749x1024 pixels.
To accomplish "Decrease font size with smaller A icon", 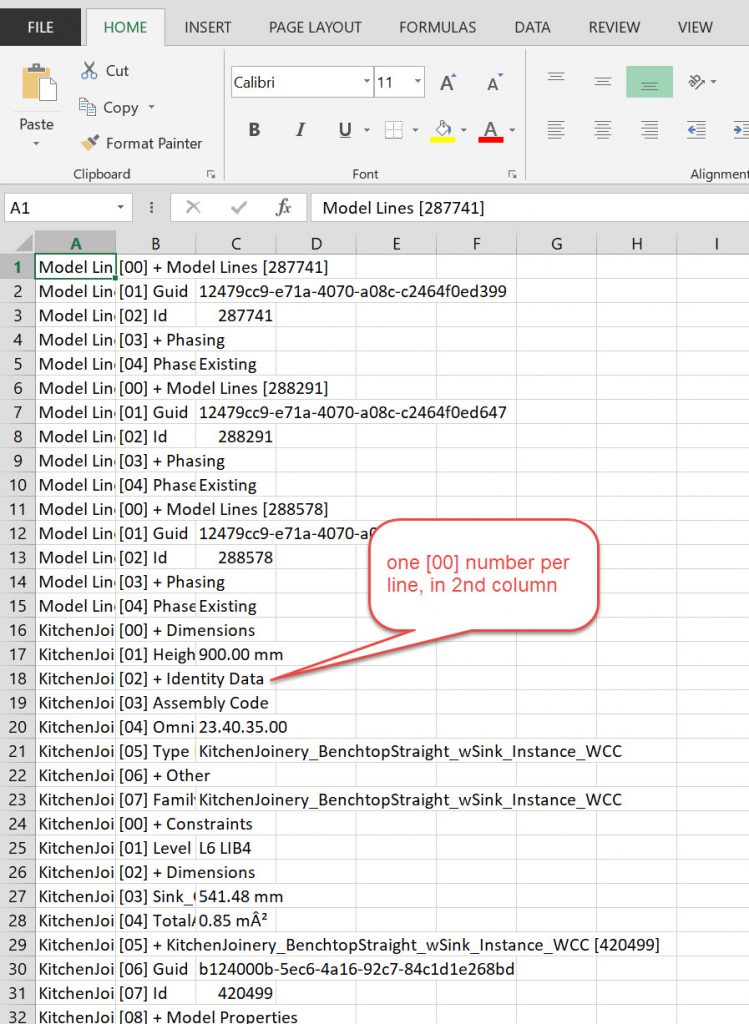I will click(493, 83).
